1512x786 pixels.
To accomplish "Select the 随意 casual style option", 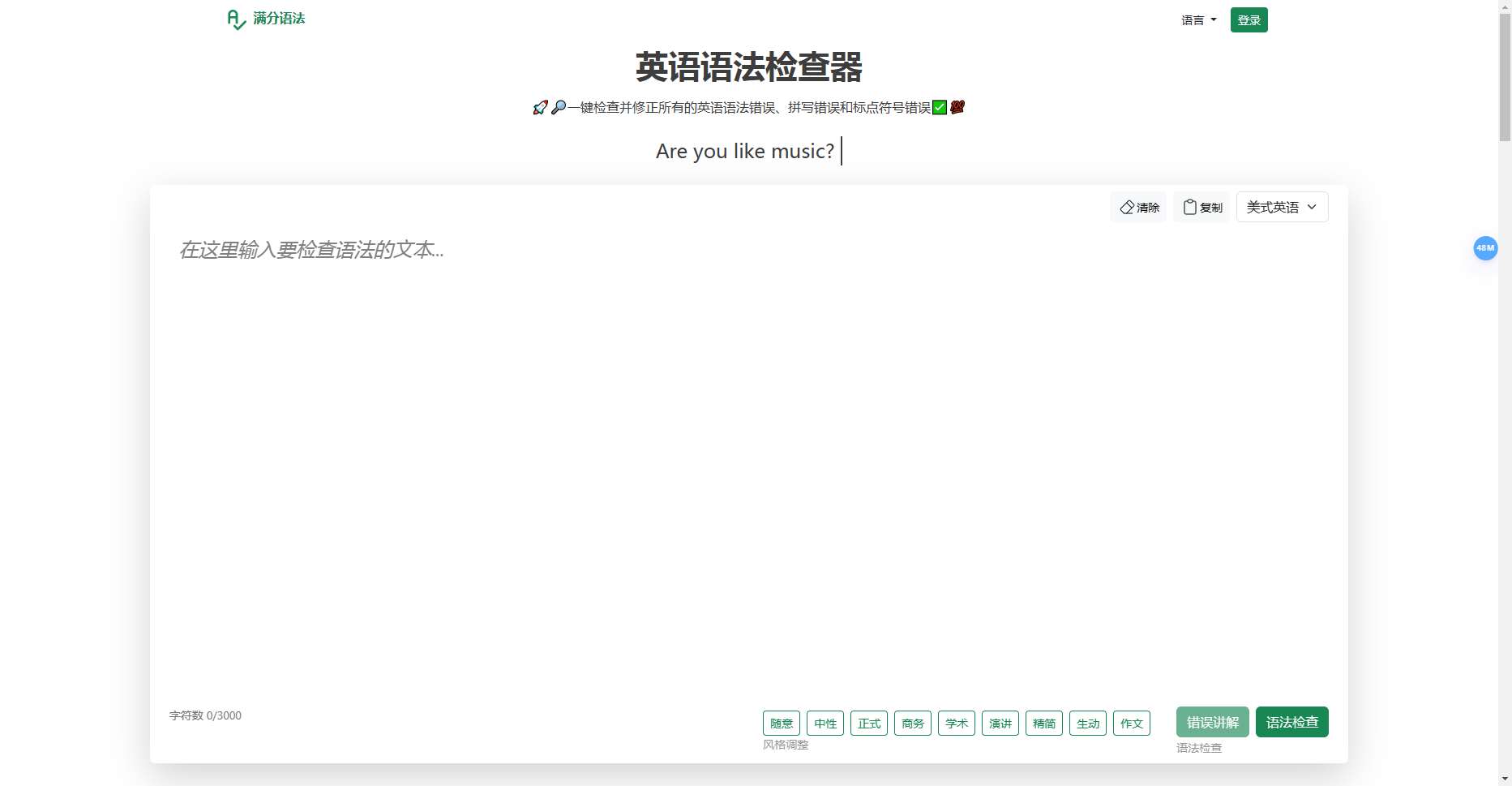I will (782, 723).
